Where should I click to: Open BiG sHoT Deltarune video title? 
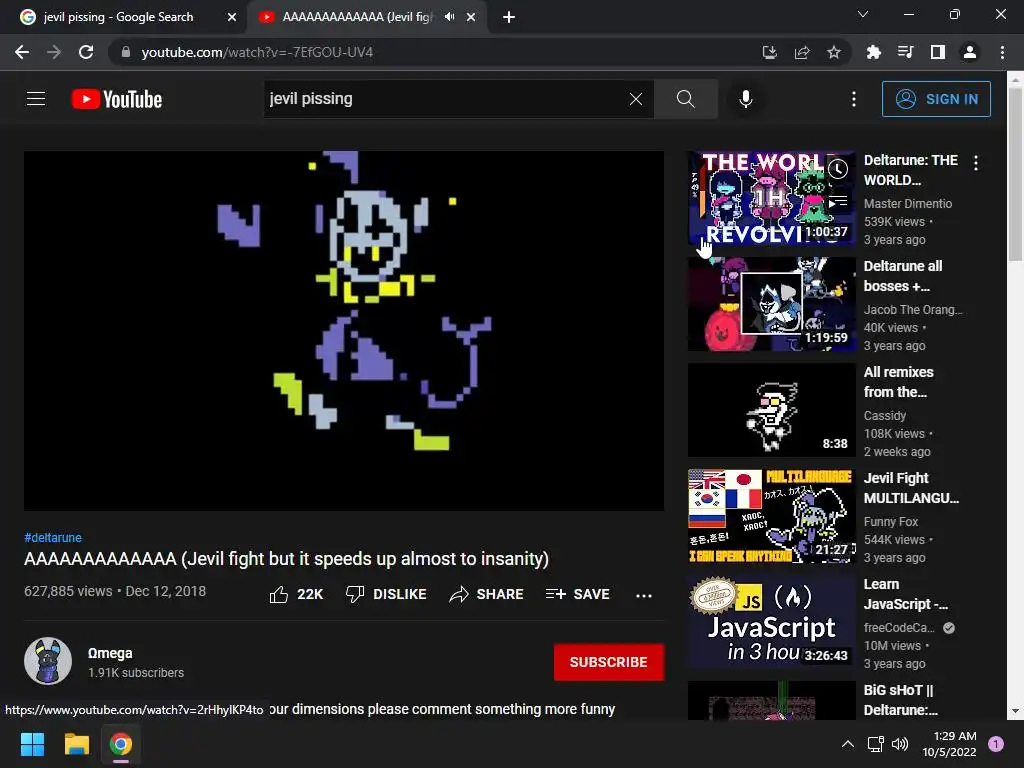coord(901,699)
